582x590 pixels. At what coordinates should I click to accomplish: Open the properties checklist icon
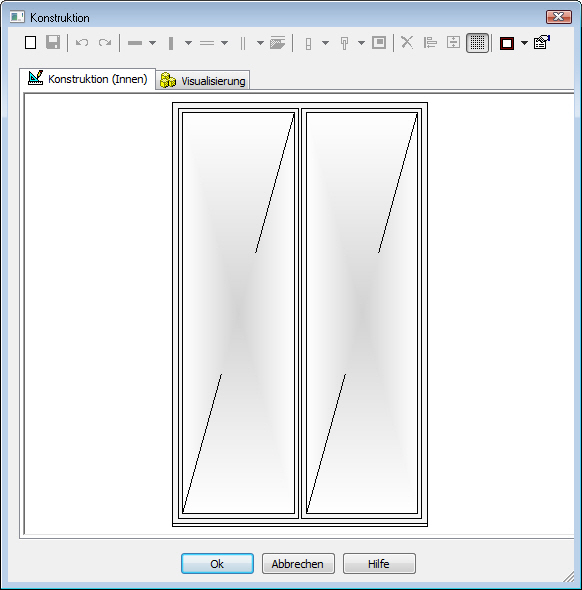(542, 43)
